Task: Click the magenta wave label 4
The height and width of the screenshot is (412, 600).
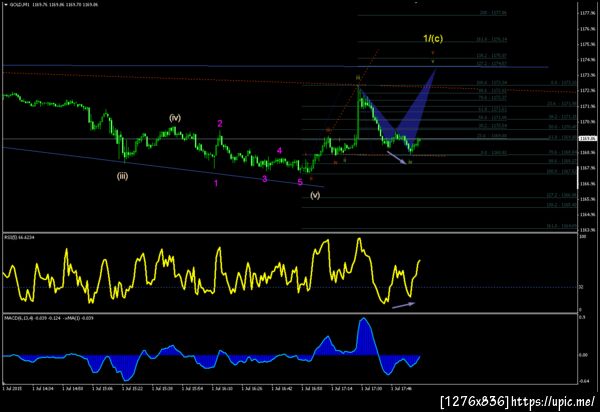Action: [279, 151]
